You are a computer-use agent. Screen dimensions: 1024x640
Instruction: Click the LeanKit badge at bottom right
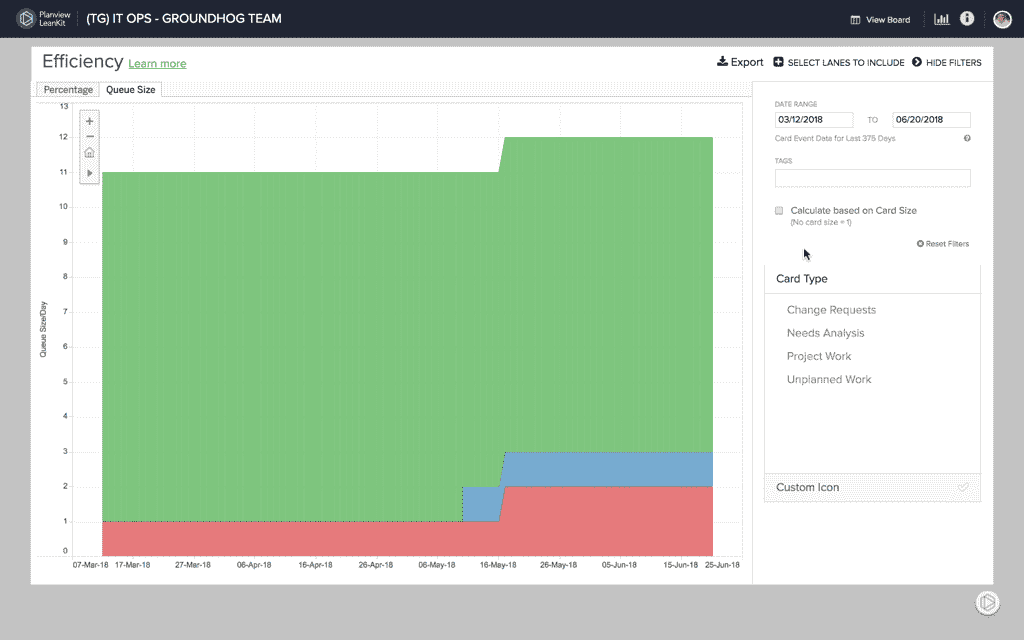987,603
